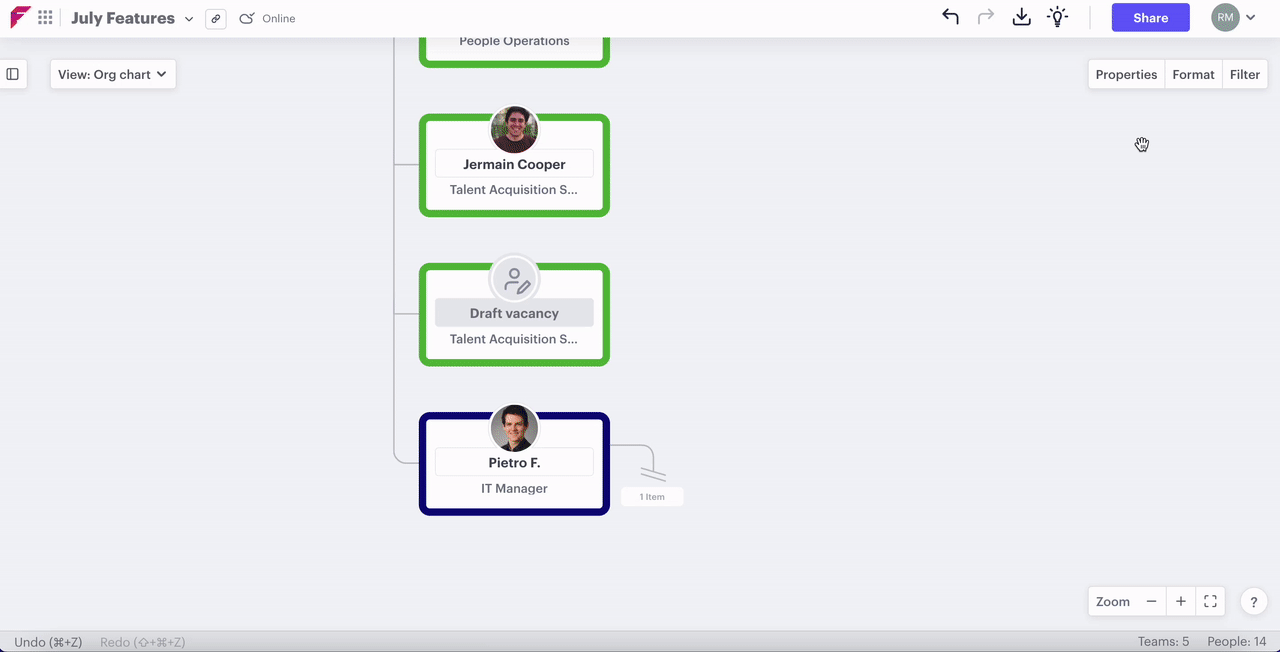This screenshot has width=1280, height=652.
Task: Click the redo arrow icon in header
Action: click(x=986, y=17)
